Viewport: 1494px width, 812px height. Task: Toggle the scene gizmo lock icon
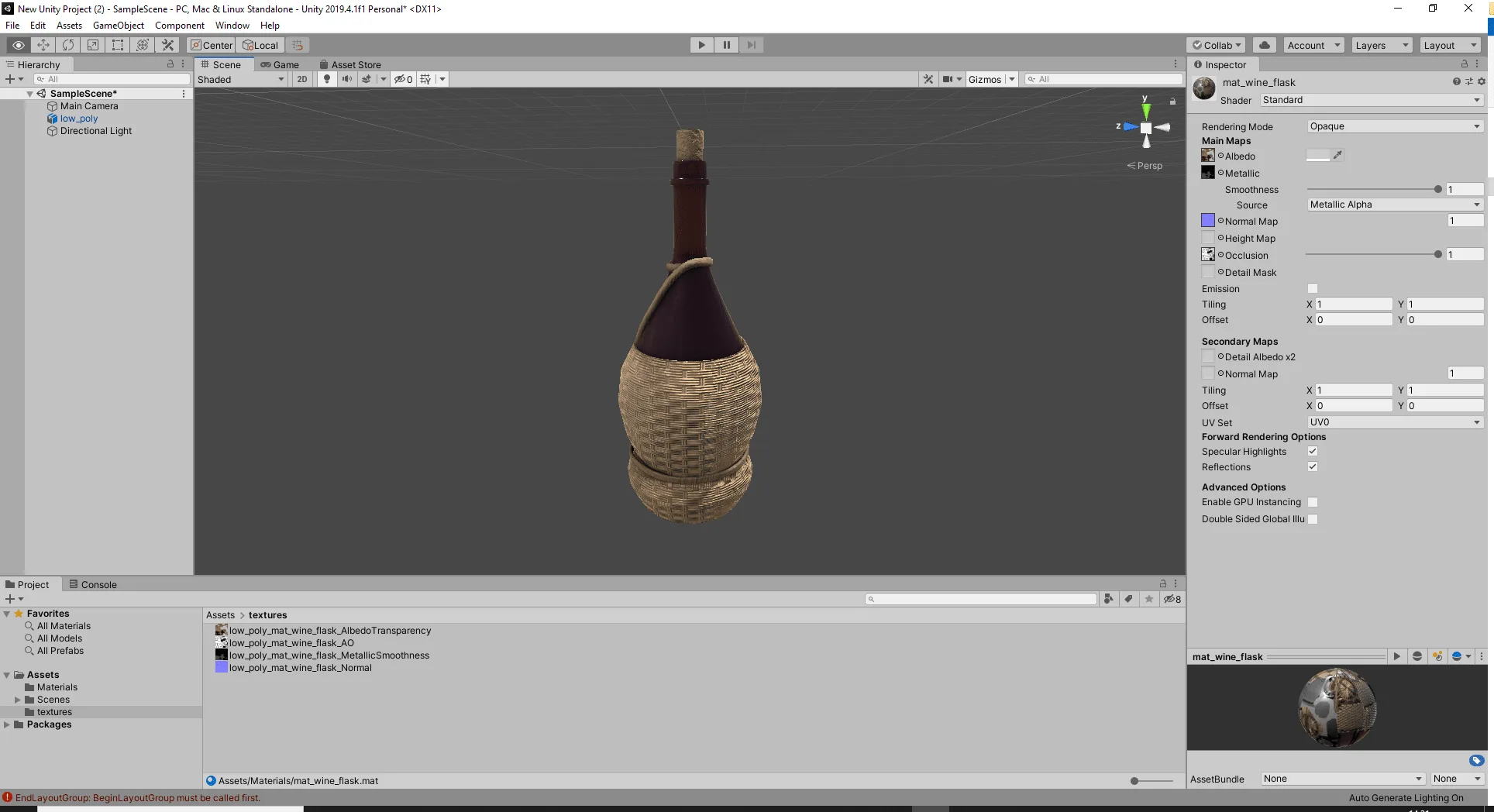pos(1172,101)
